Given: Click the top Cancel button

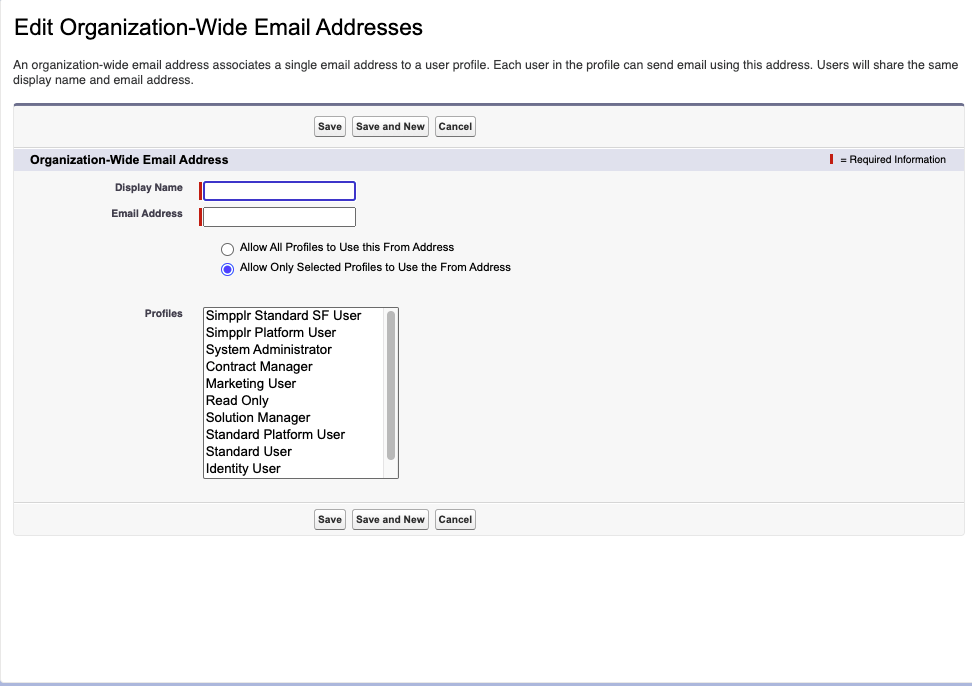Looking at the screenshot, I should (x=455, y=126).
